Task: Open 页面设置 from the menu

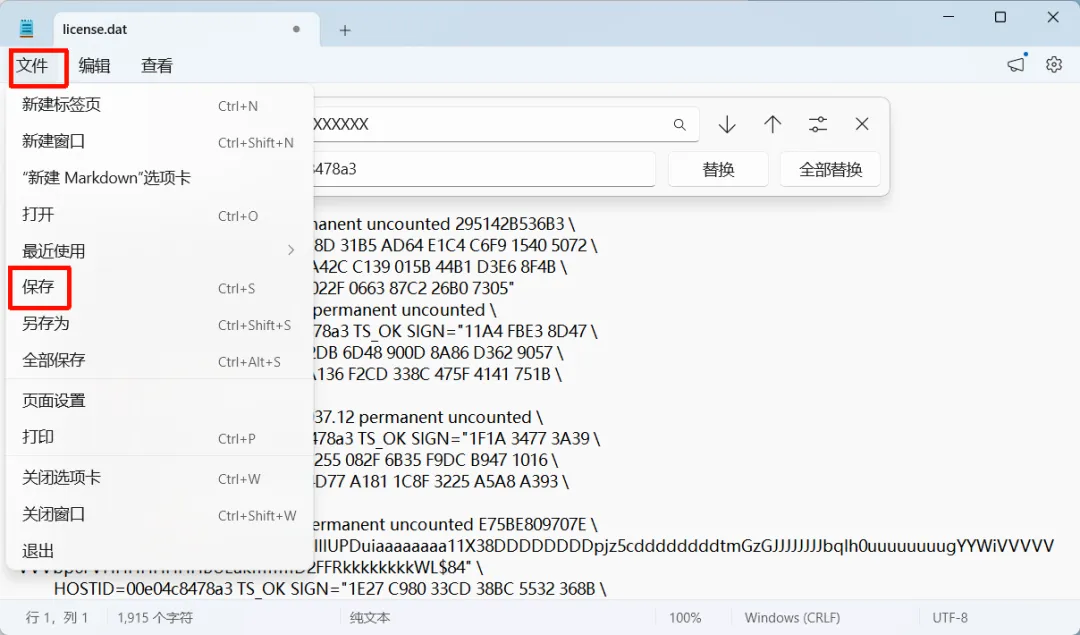Action: click(x=160, y=400)
